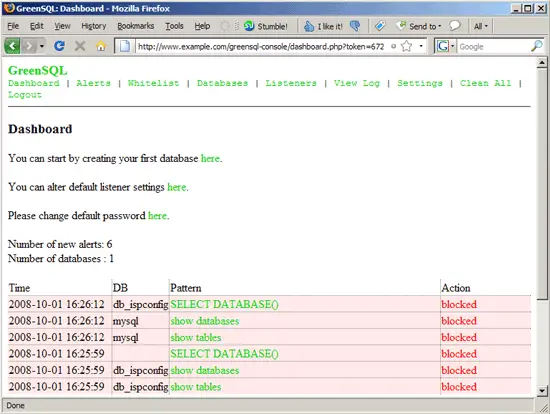Viewport: 550px width, 414px height.
Task: Click the Stop loading X icon
Action: coord(80,46)
